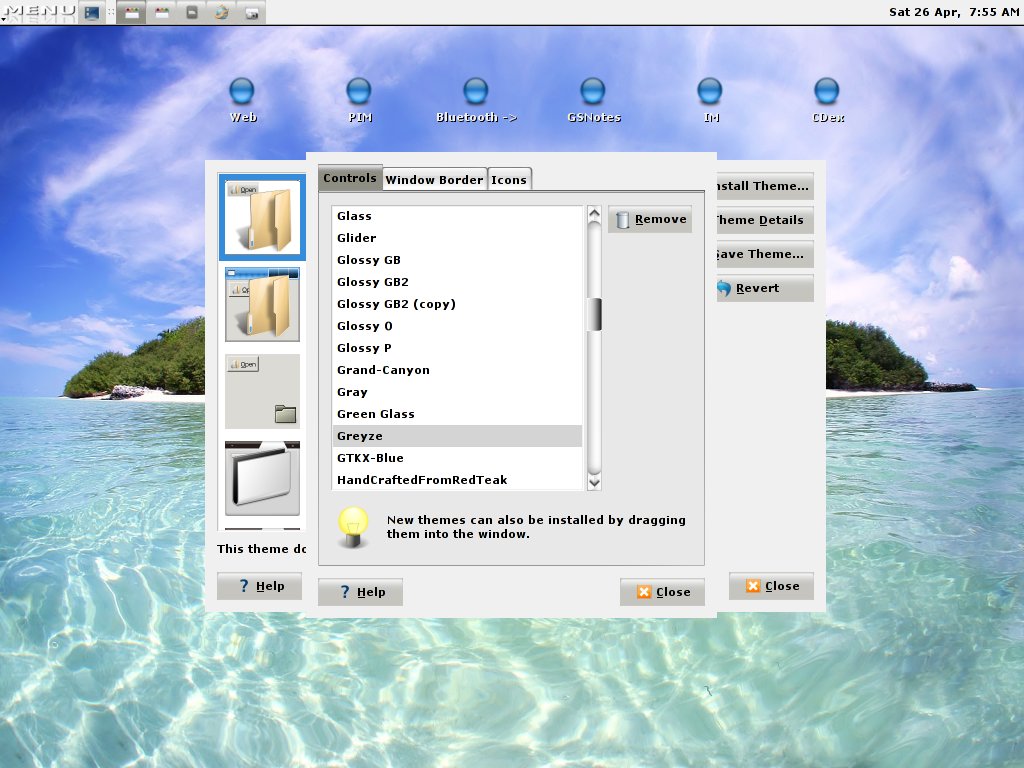The height and width of the screenshot is (768, 1024).
Task: Select the first highlighted folder theme thumbnail
Action: click(262, 217)
